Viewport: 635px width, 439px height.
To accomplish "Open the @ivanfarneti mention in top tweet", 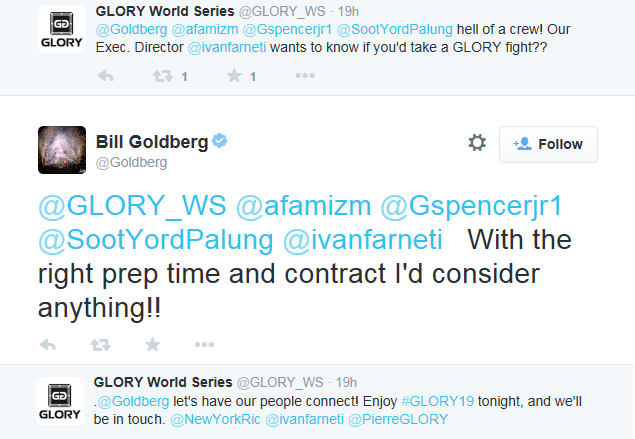I will pyautogui.click(x=227, y=47).
